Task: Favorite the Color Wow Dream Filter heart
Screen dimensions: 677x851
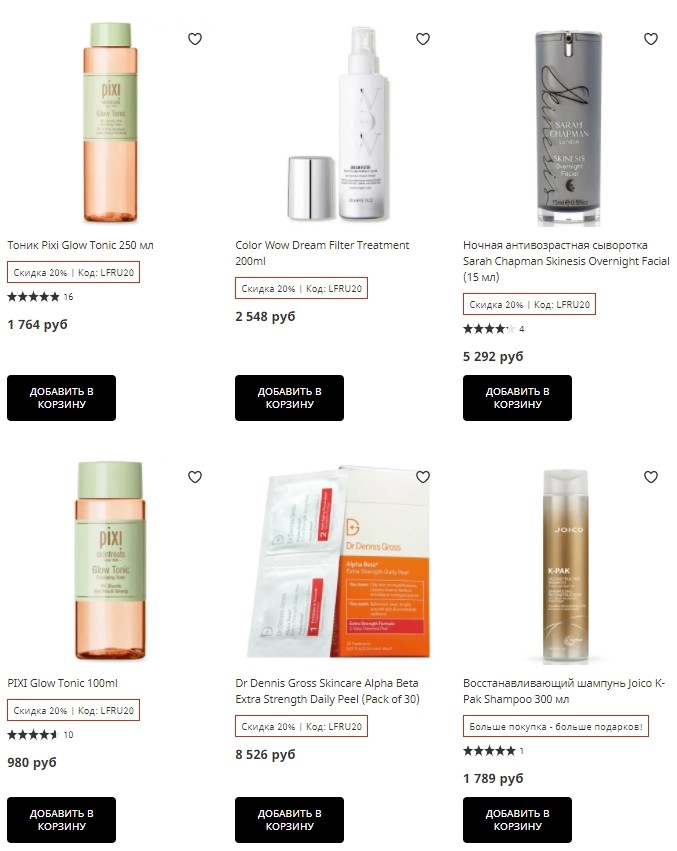Action: 423,39
